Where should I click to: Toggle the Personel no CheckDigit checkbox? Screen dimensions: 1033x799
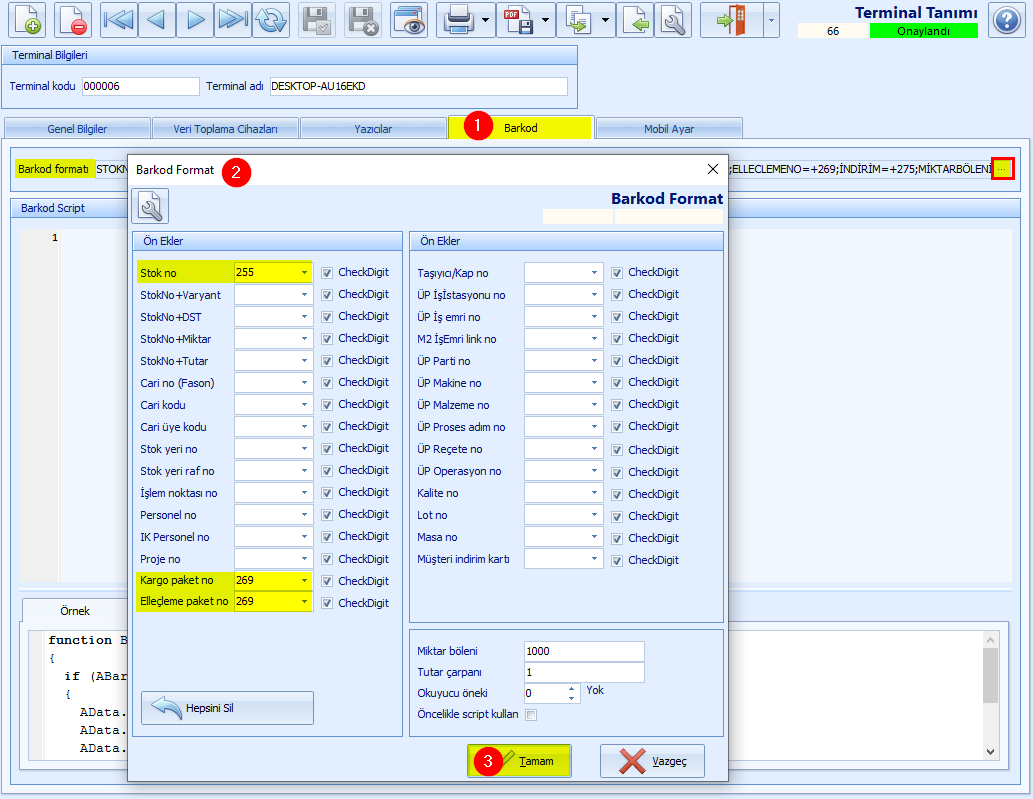coord(327,514)
